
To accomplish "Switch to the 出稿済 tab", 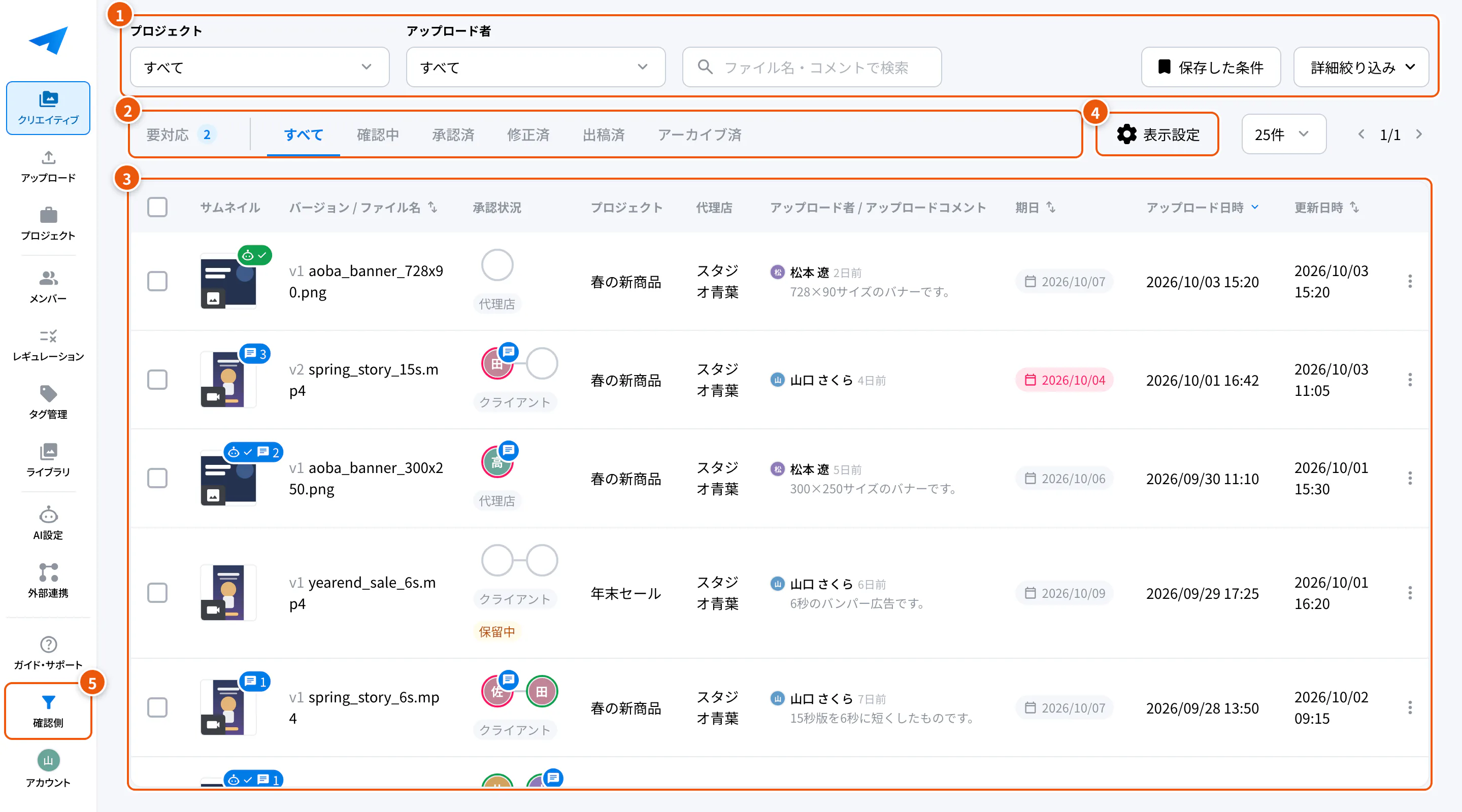I will 603,134.
